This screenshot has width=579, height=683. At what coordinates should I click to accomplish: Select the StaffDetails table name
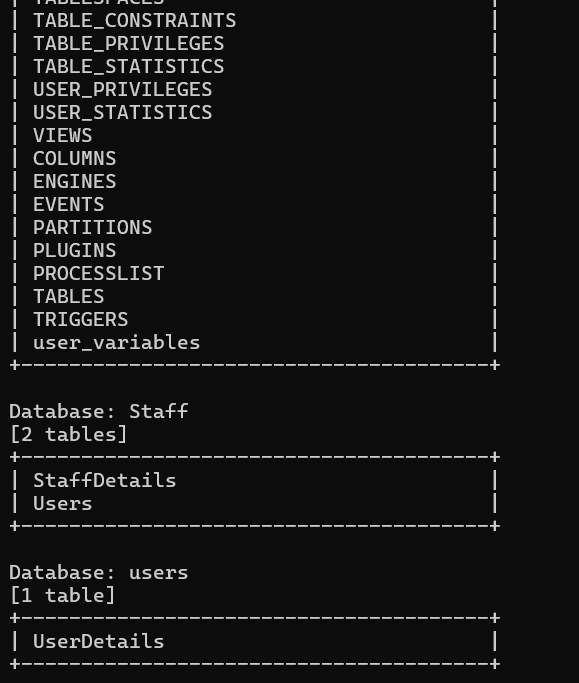point(105,481)
